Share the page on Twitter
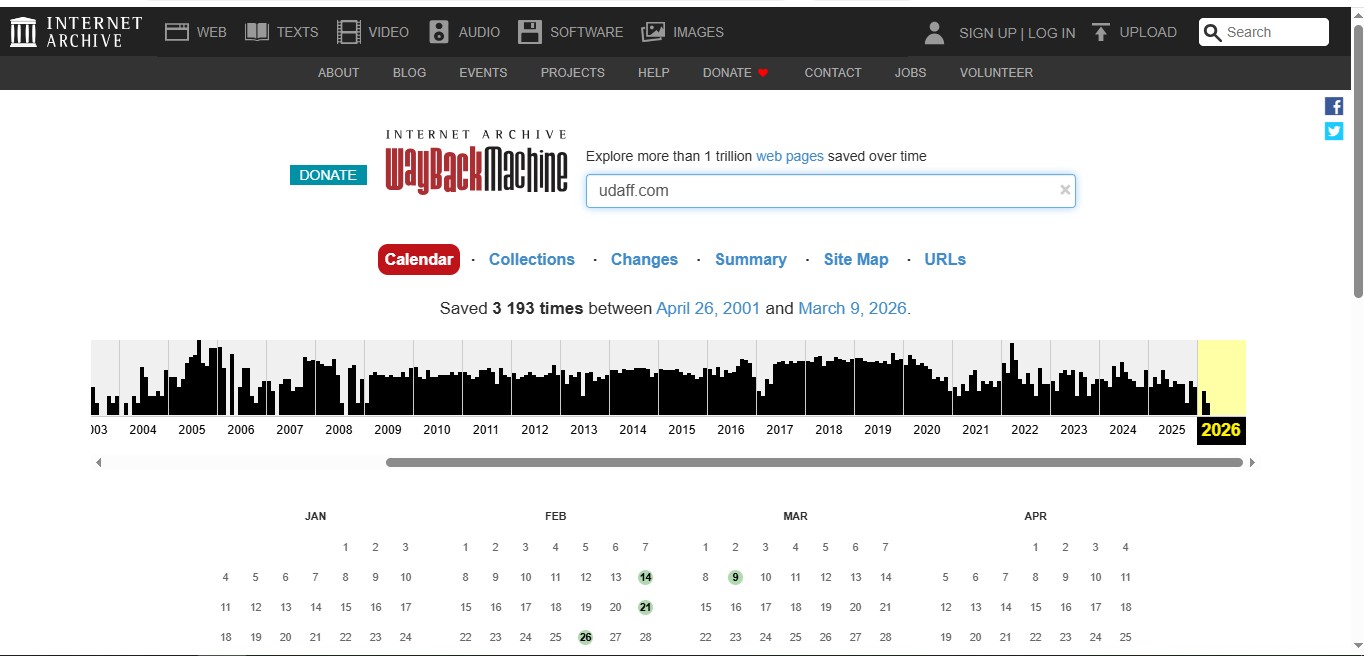 point(1334,131)
